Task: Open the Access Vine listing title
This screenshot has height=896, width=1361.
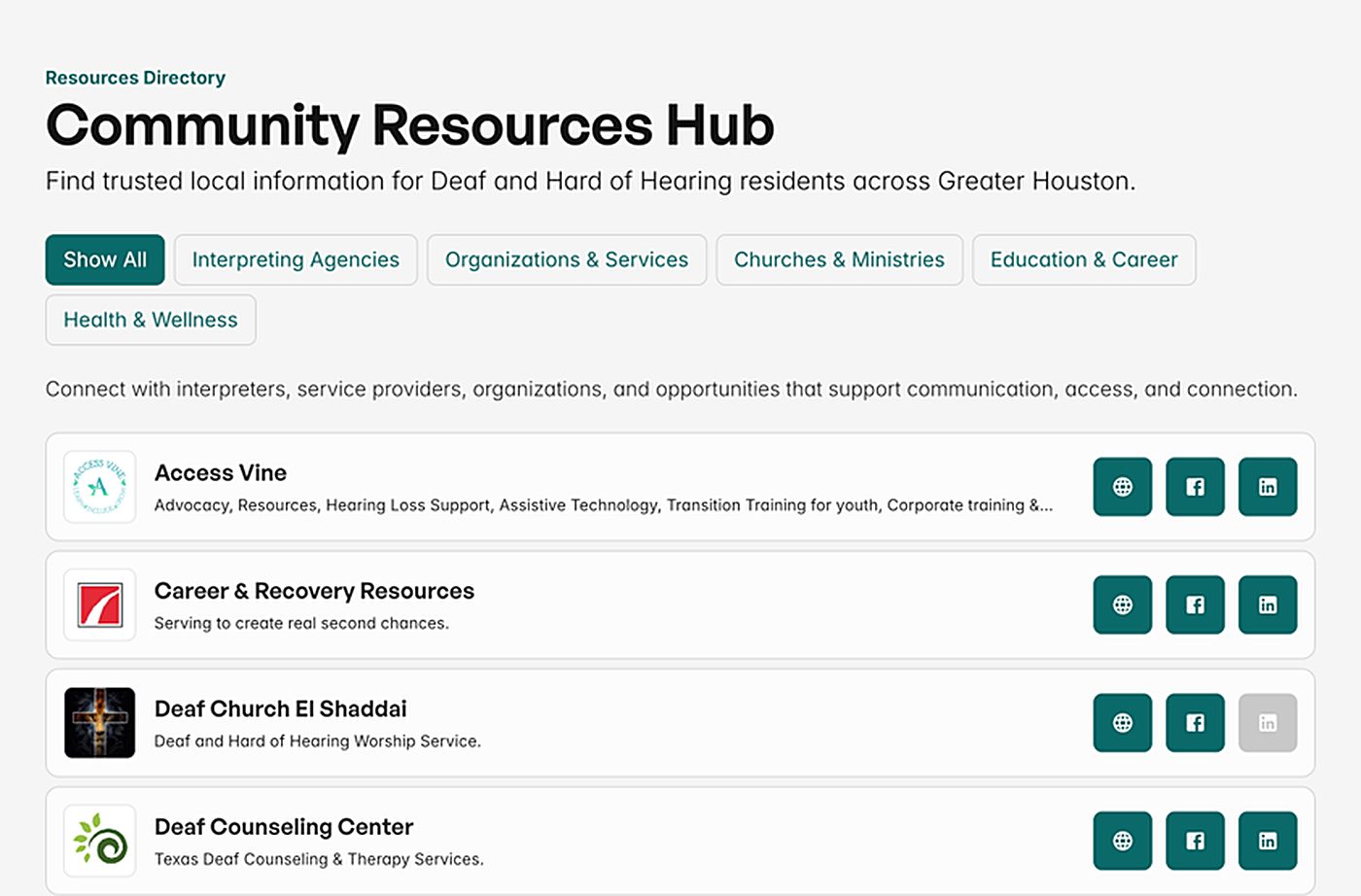Action: point(221,473)
